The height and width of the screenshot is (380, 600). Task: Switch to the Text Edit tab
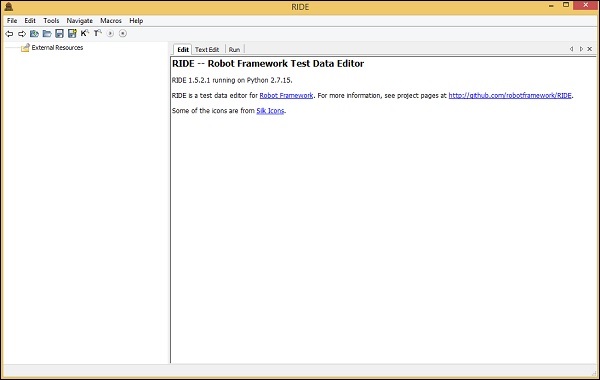click(x=207, y=50)
